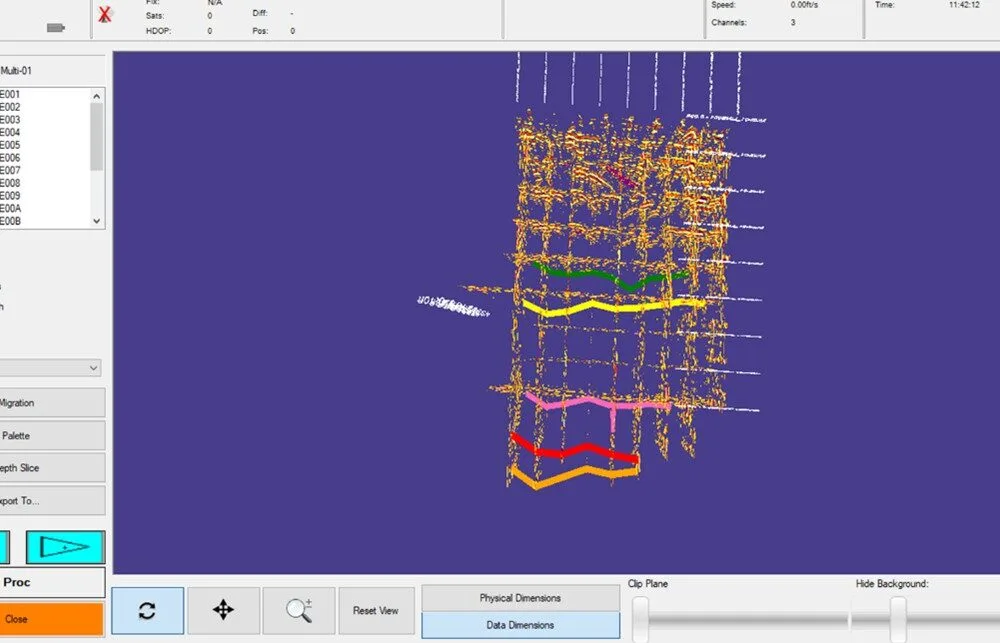Click the Proc field
Viewport: 1000px width, 643px height.
[x=52, y=582]
